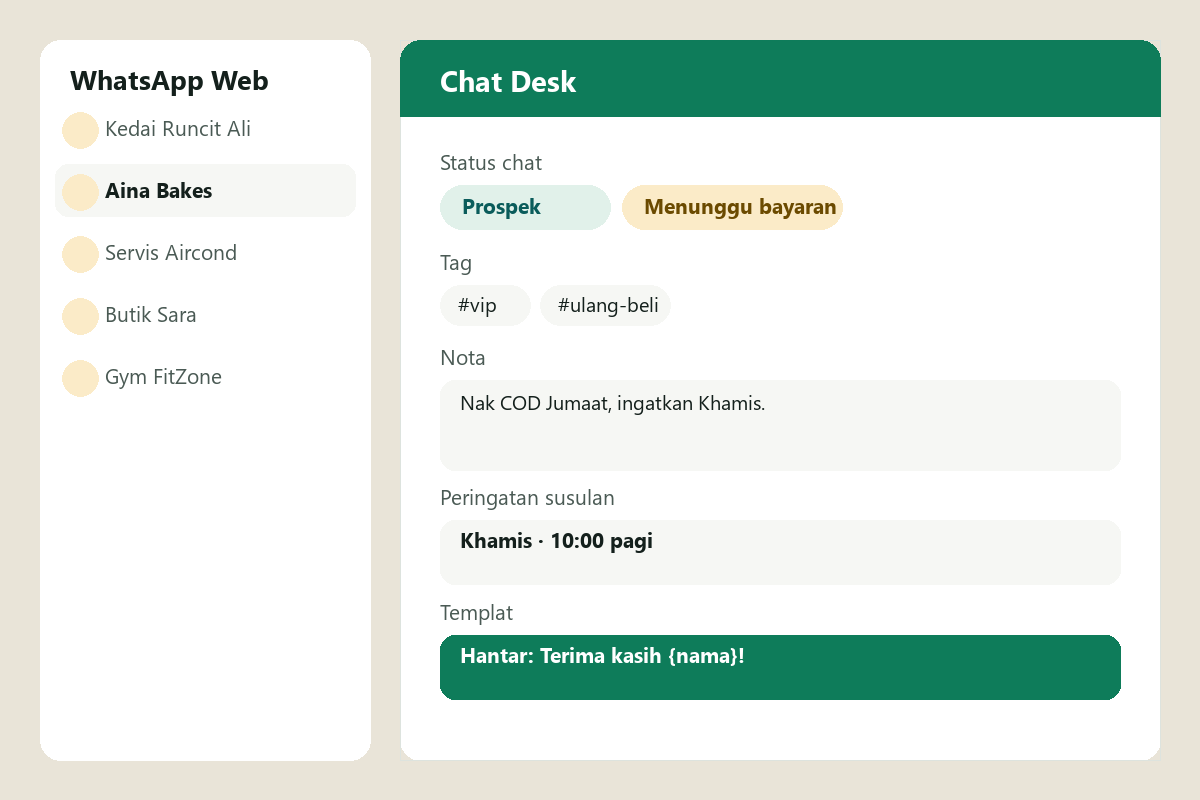Click the Aina Bakes avatar circle
This screenshot has height=800, width=1200.
80,192
